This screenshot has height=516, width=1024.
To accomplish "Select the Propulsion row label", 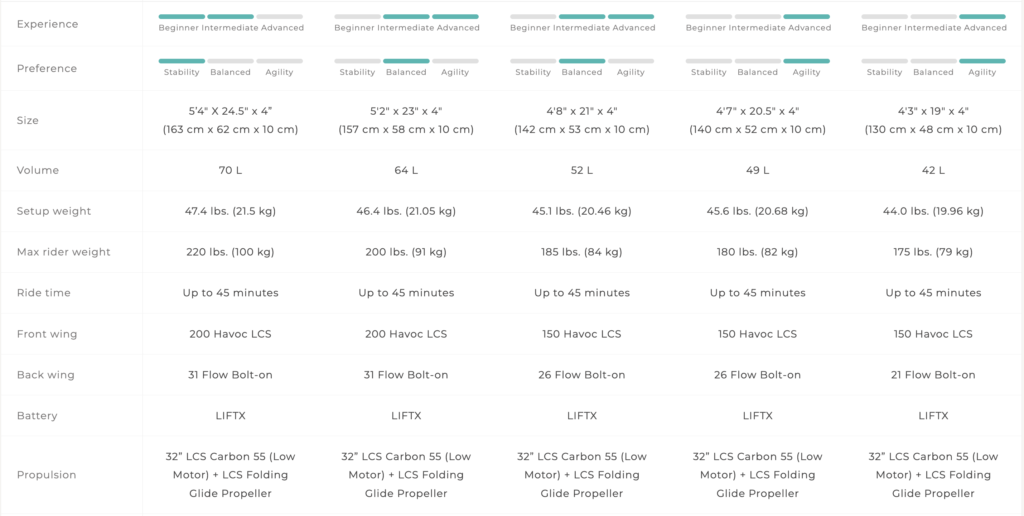I will (47, 475).
